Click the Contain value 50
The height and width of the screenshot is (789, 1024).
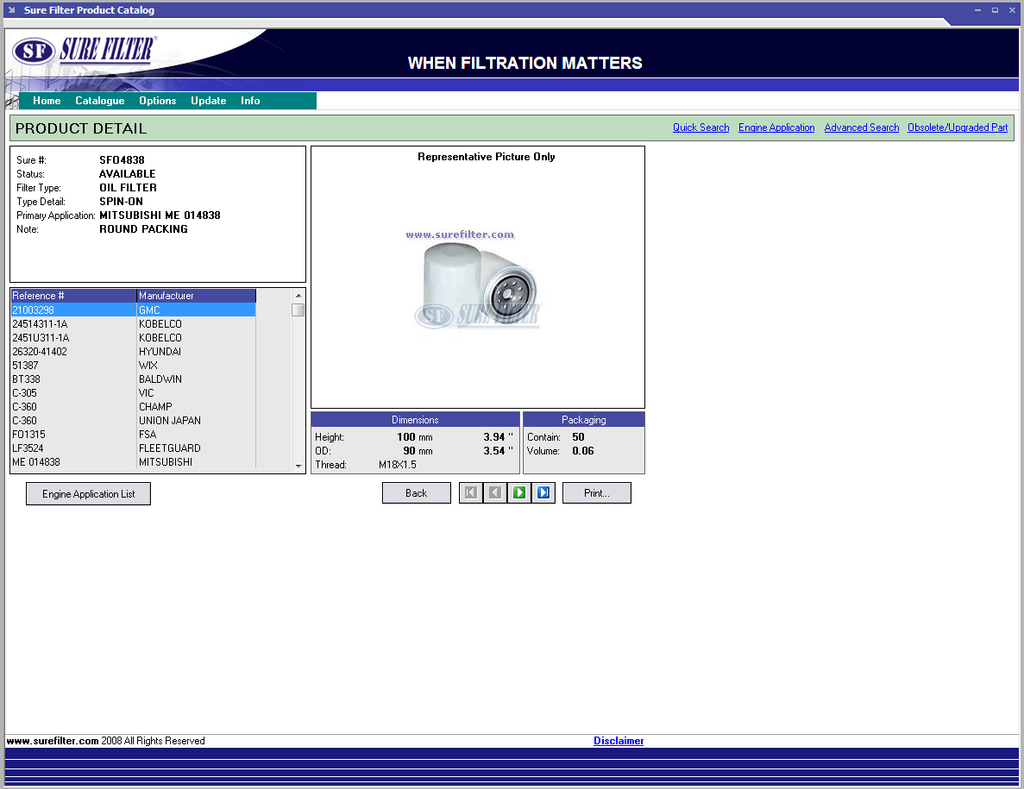[x=579, y=437]
